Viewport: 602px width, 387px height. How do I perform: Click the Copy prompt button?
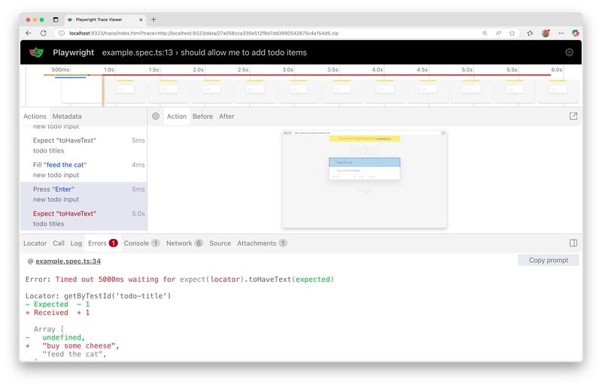tap(548, 260)
